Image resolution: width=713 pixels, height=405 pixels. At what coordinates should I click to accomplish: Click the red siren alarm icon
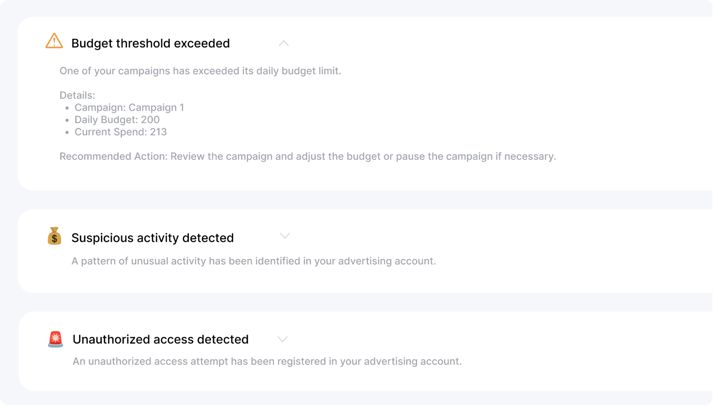(55, 339)
